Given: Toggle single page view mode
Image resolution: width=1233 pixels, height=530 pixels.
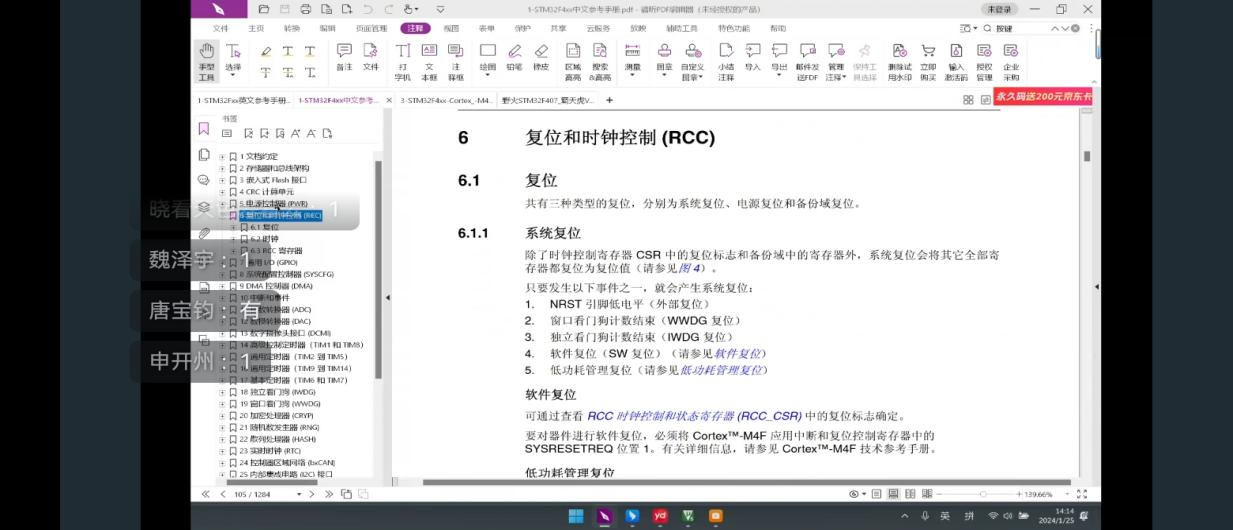Looking at the screenshot, I should point(877,494).
